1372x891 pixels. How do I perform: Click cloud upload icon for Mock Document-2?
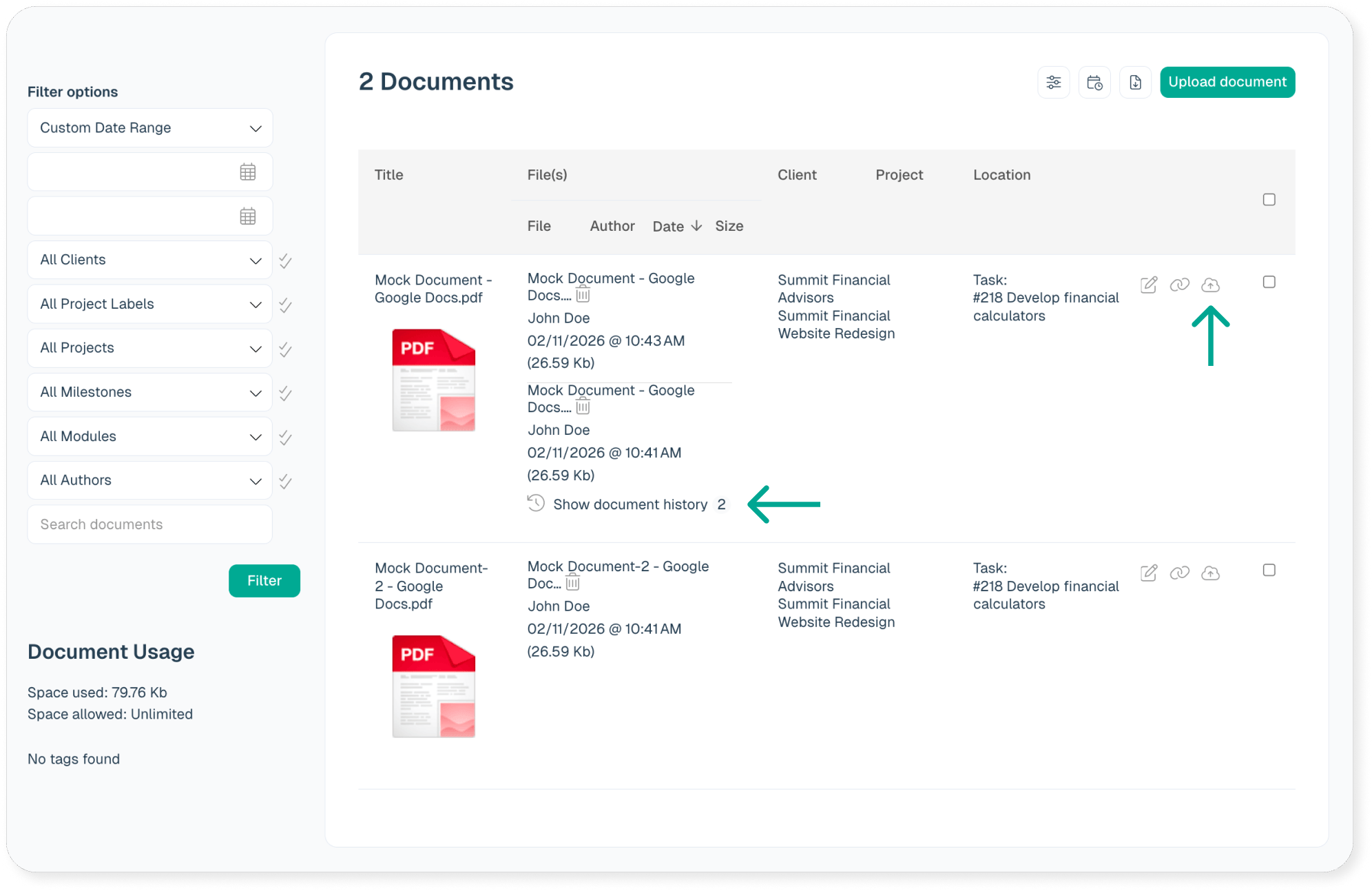1210,573
